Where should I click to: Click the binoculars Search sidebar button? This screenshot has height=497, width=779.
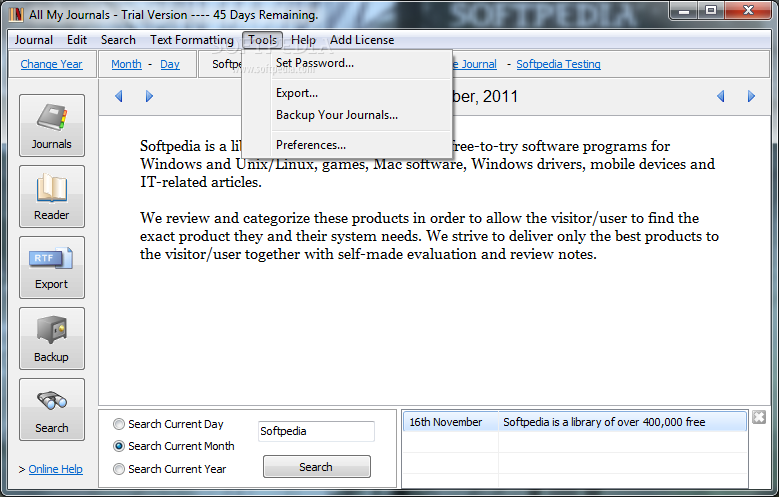click(52, 410)
